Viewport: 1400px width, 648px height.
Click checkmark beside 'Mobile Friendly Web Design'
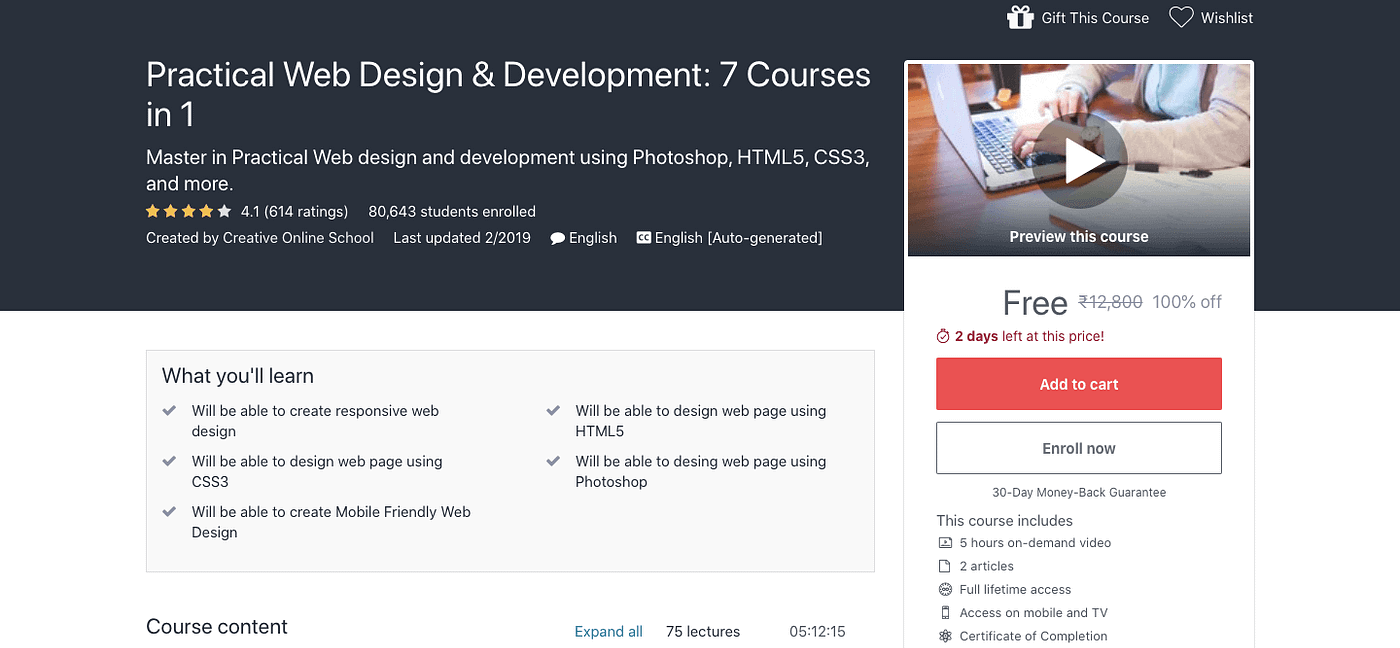pos(169,512)
